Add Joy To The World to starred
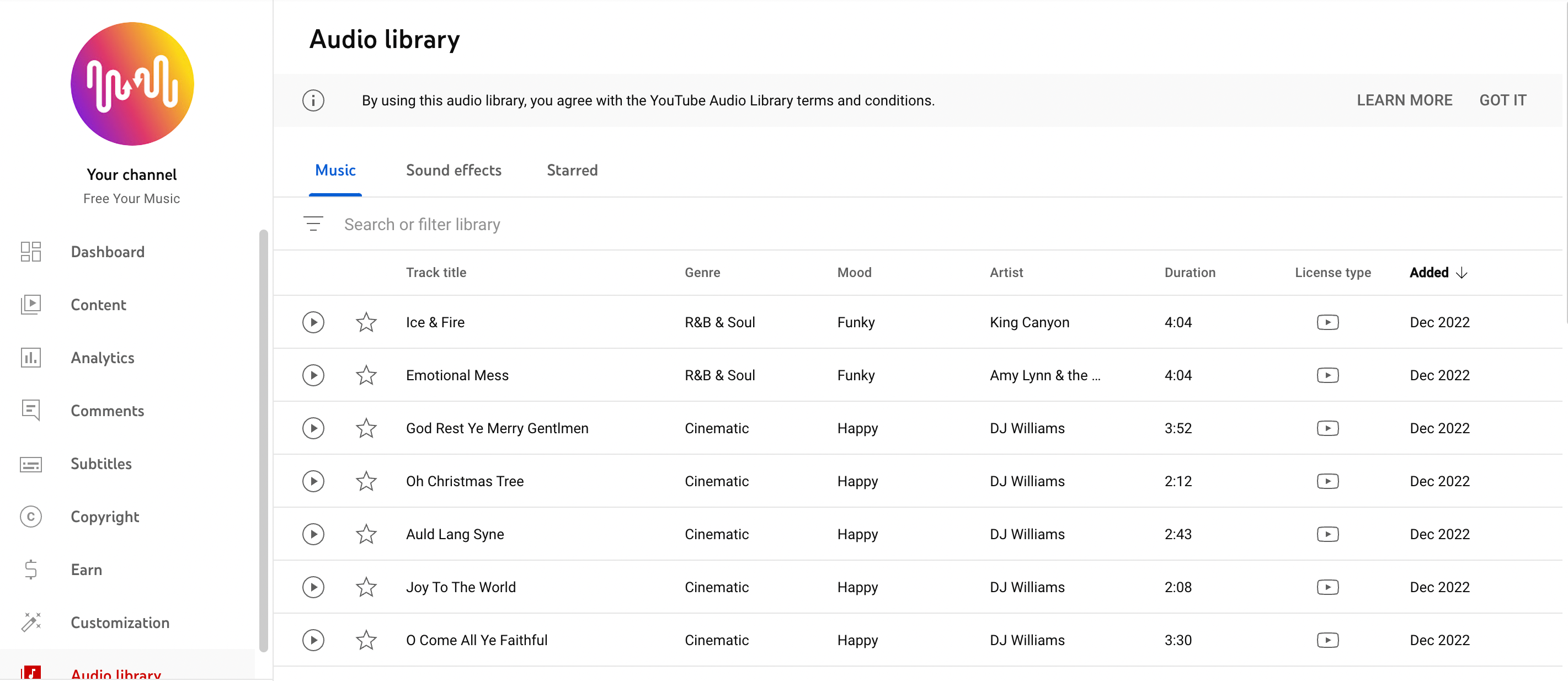 366,587
